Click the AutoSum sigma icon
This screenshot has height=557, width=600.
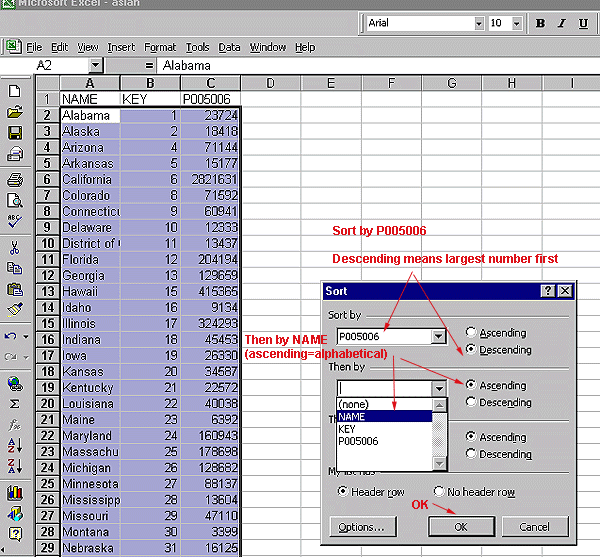(14, 403)
